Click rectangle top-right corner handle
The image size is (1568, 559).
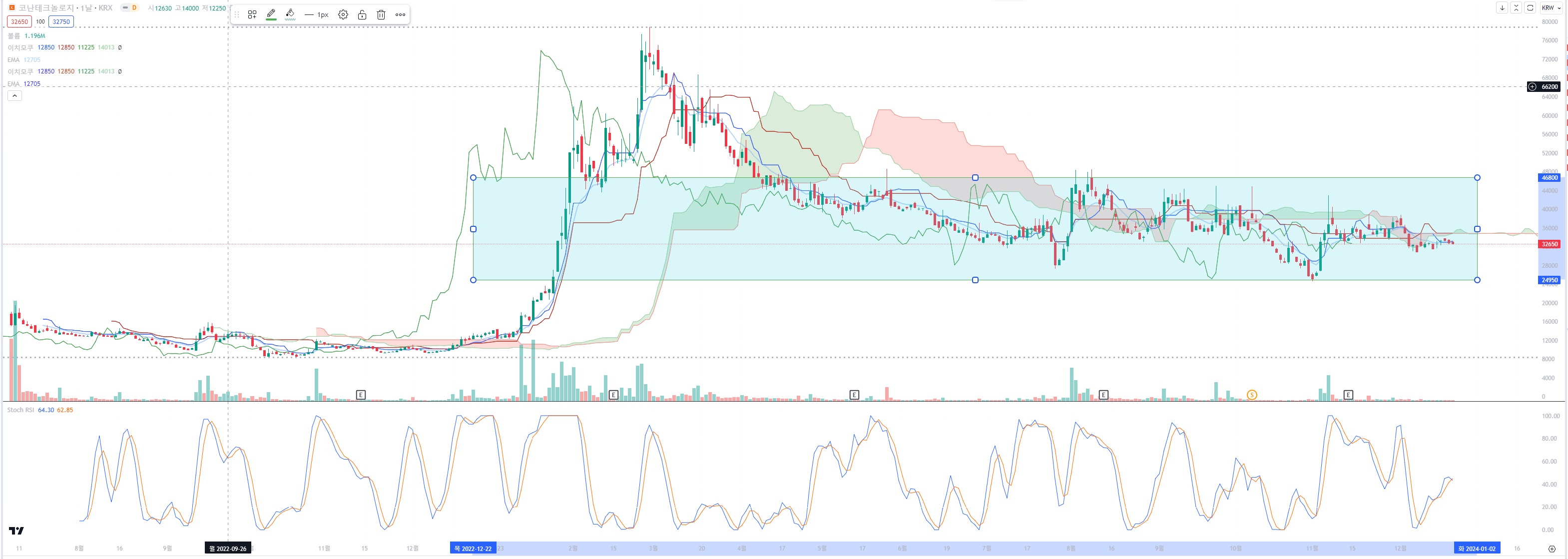coord(1477,178)
